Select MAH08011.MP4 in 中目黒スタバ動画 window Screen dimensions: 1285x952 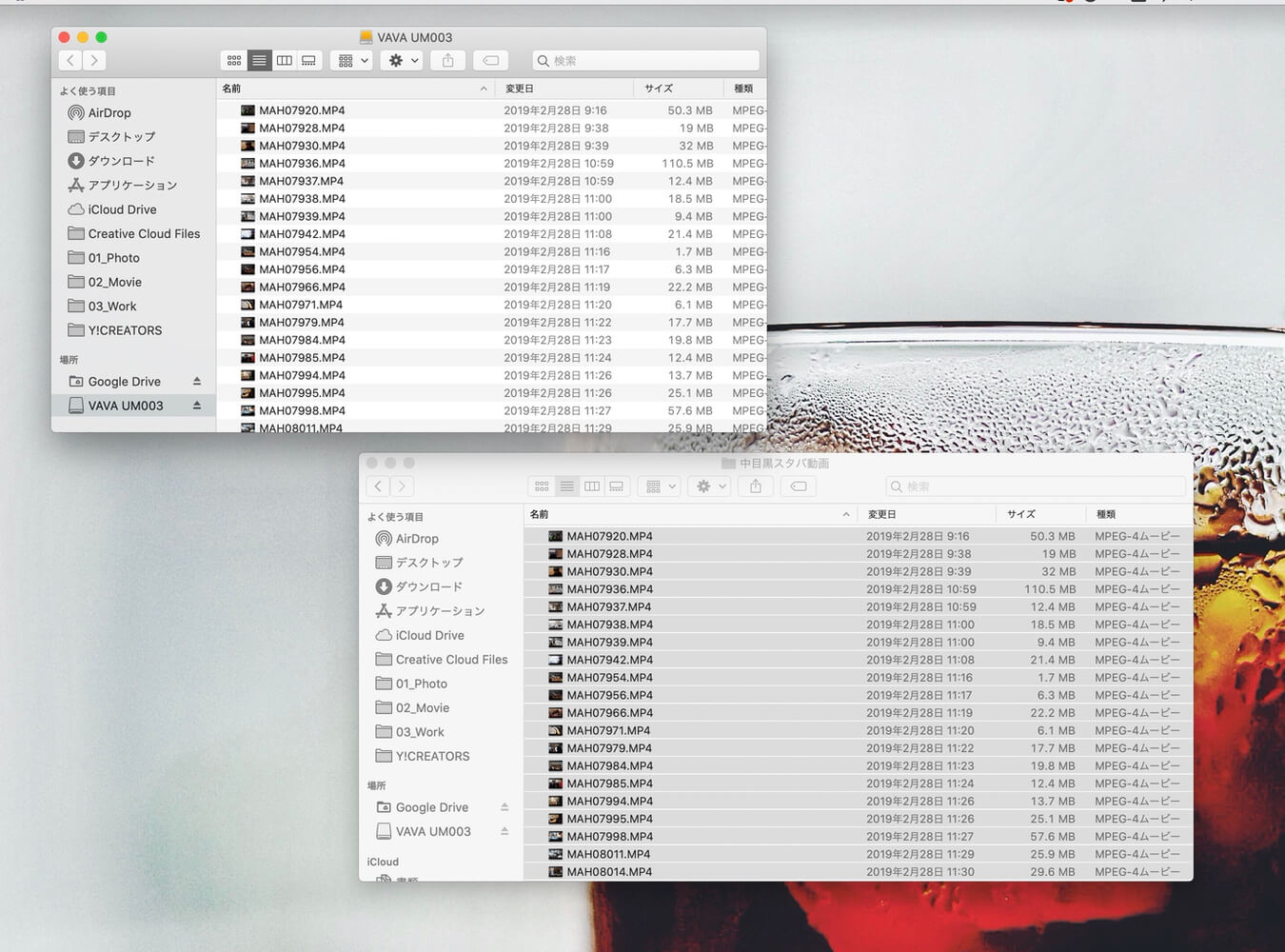point(858,855)
